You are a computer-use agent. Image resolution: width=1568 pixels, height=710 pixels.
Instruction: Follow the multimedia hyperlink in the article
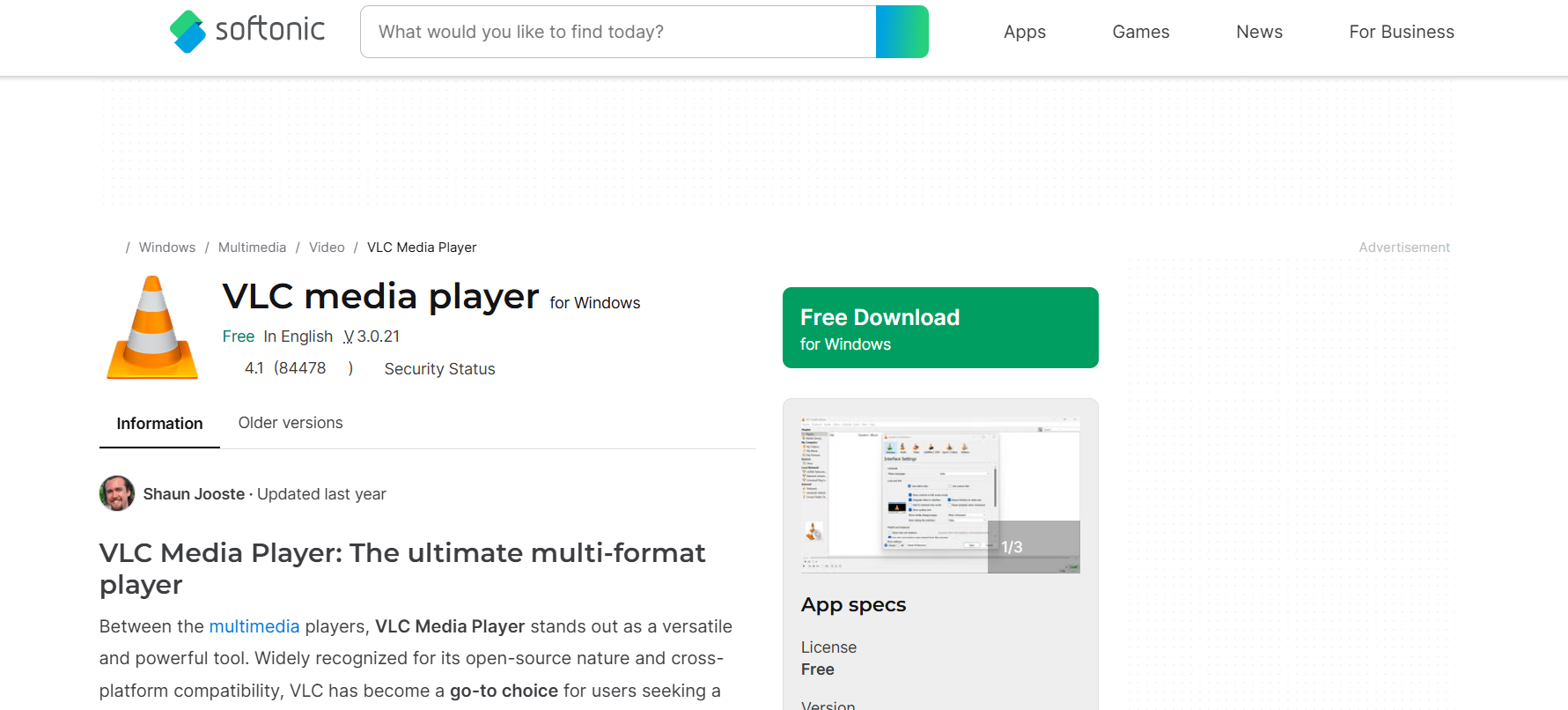click(x=254, y=626)
